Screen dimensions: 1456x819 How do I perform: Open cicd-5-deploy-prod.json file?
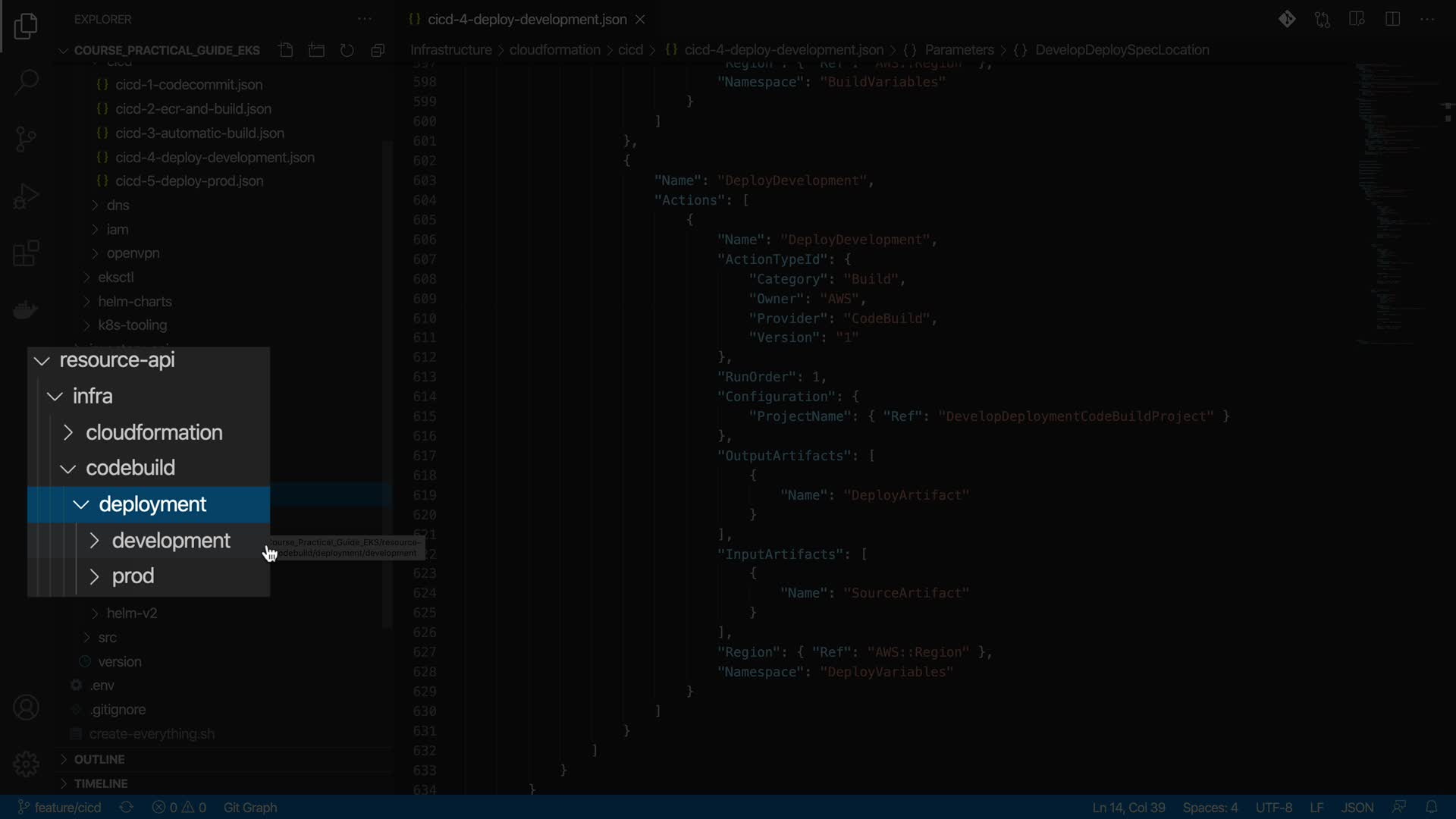[x=190, y=181]
